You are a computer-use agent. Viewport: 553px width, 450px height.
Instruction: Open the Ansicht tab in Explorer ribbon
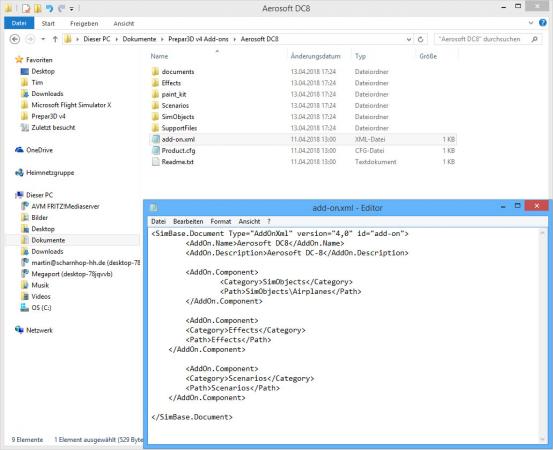coord(124,24)
